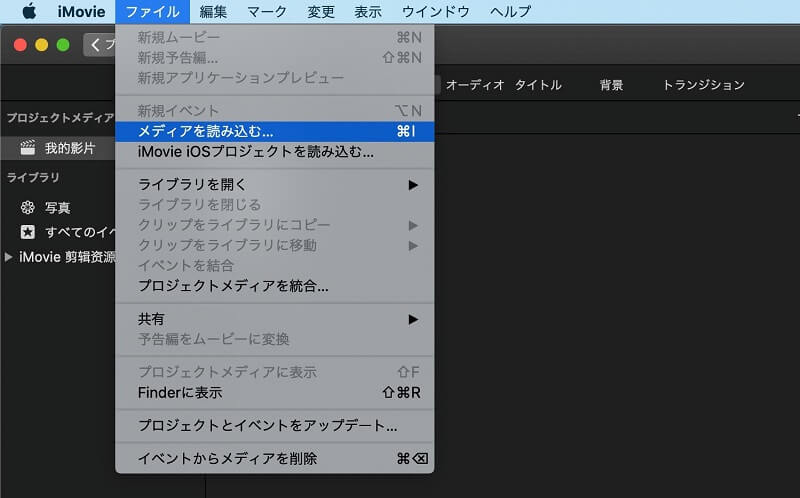Switch to the トランジション tab
The image size is (800, 498).
click(x=704, y=85)
